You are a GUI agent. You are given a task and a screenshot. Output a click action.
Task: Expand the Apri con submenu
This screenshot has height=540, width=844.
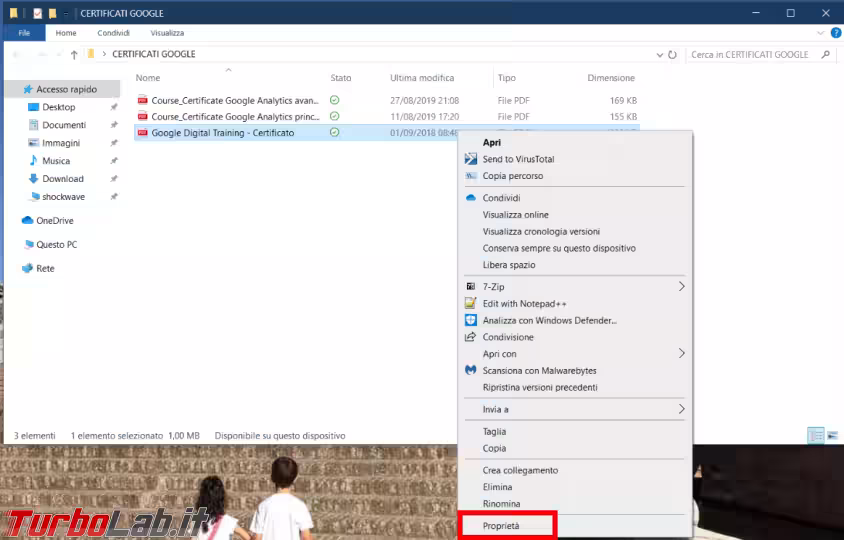(682, 353)
